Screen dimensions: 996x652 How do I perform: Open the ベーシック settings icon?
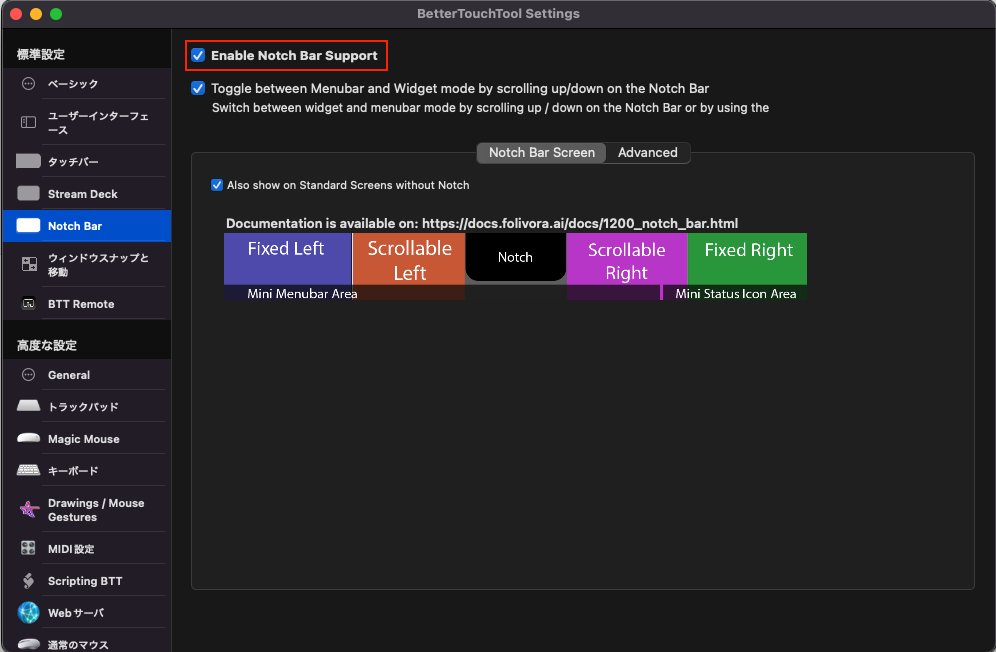[x=29, y=83]
